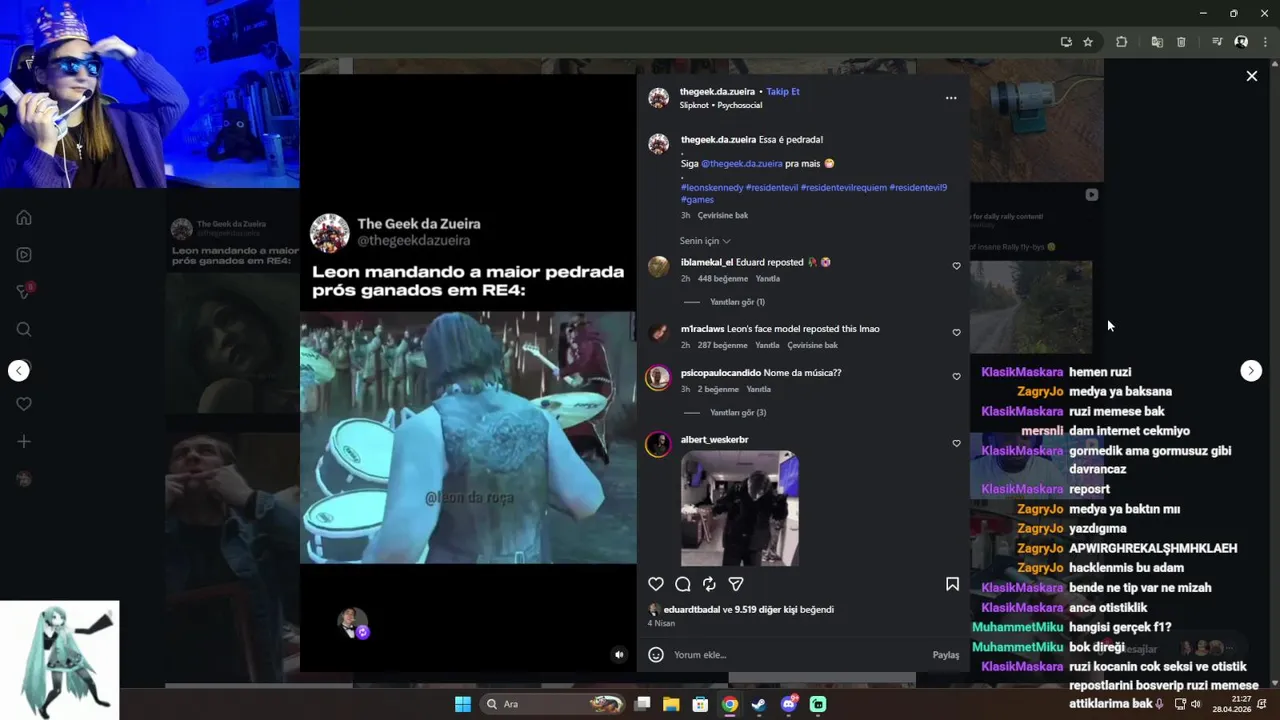Go to the previous post arrow
Image resolution: width=1280 pixels, height=720 pixels.
[x=19, y=371]
